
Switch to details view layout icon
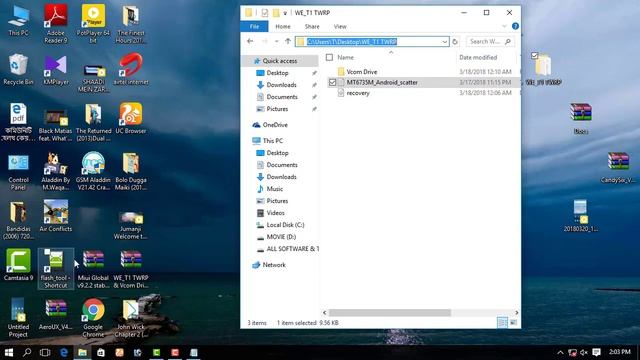[x=502, y=322]
